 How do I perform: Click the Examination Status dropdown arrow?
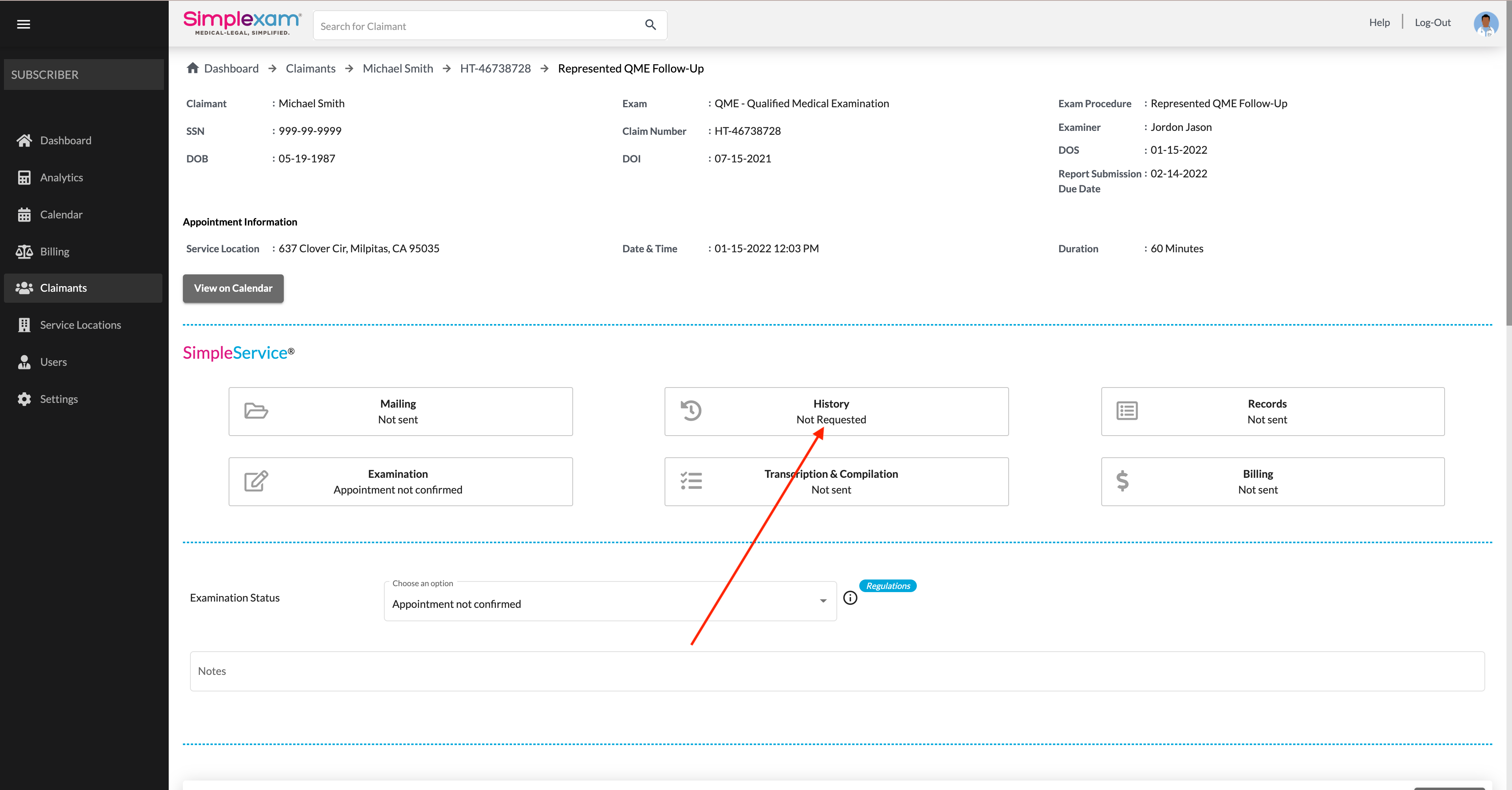823,601
